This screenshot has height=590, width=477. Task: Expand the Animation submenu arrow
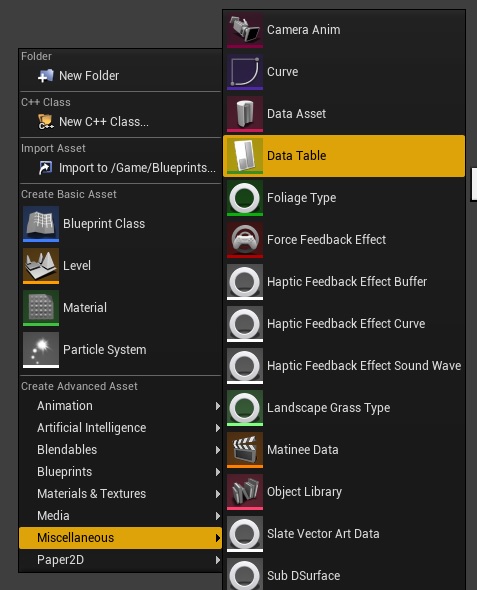coord(218,406)
